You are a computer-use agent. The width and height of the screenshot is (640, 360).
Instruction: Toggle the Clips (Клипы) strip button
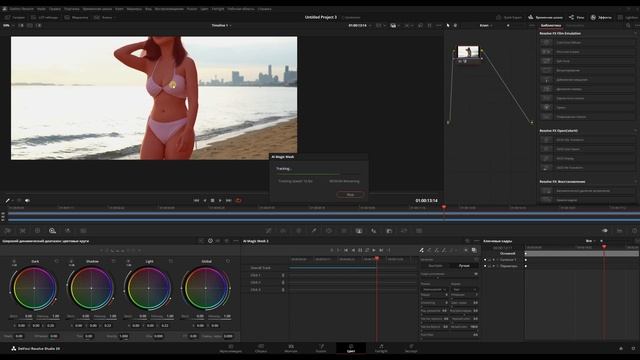pyautogui.click(x=103, y=18)
